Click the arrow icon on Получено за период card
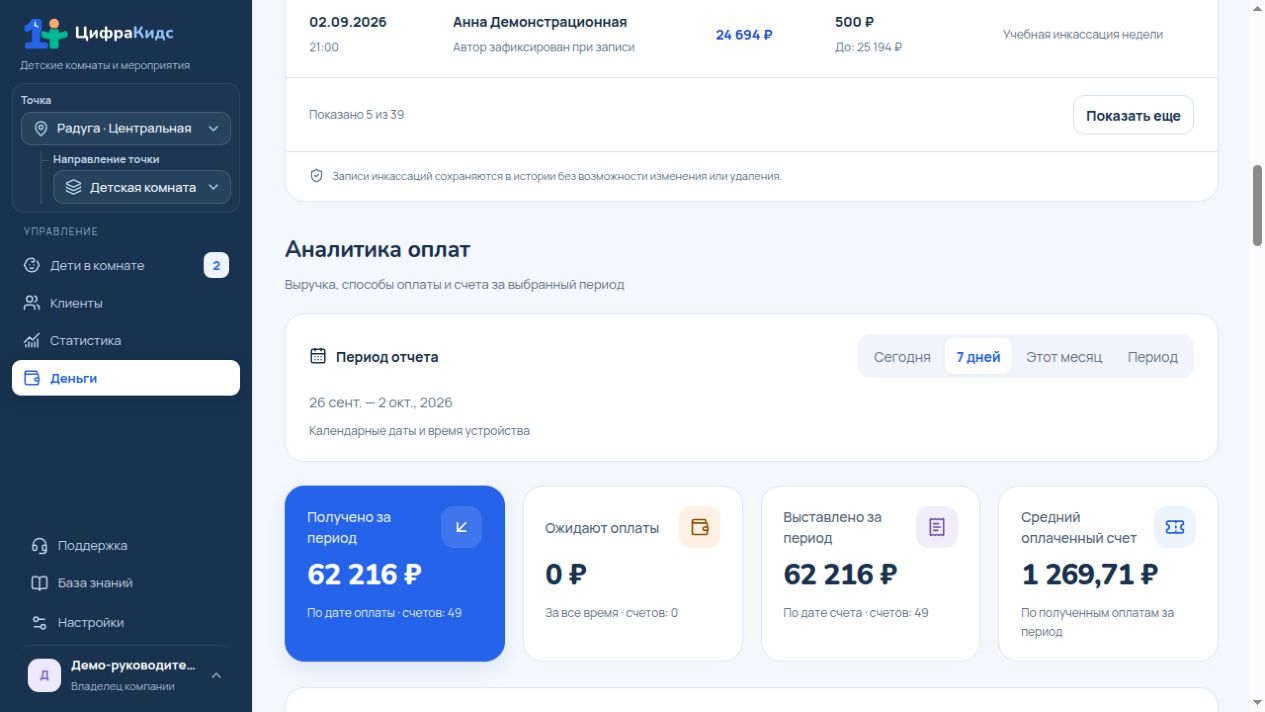Viewport: 1265px width, 712px height. pyautogui.click(x=461, y=527)
